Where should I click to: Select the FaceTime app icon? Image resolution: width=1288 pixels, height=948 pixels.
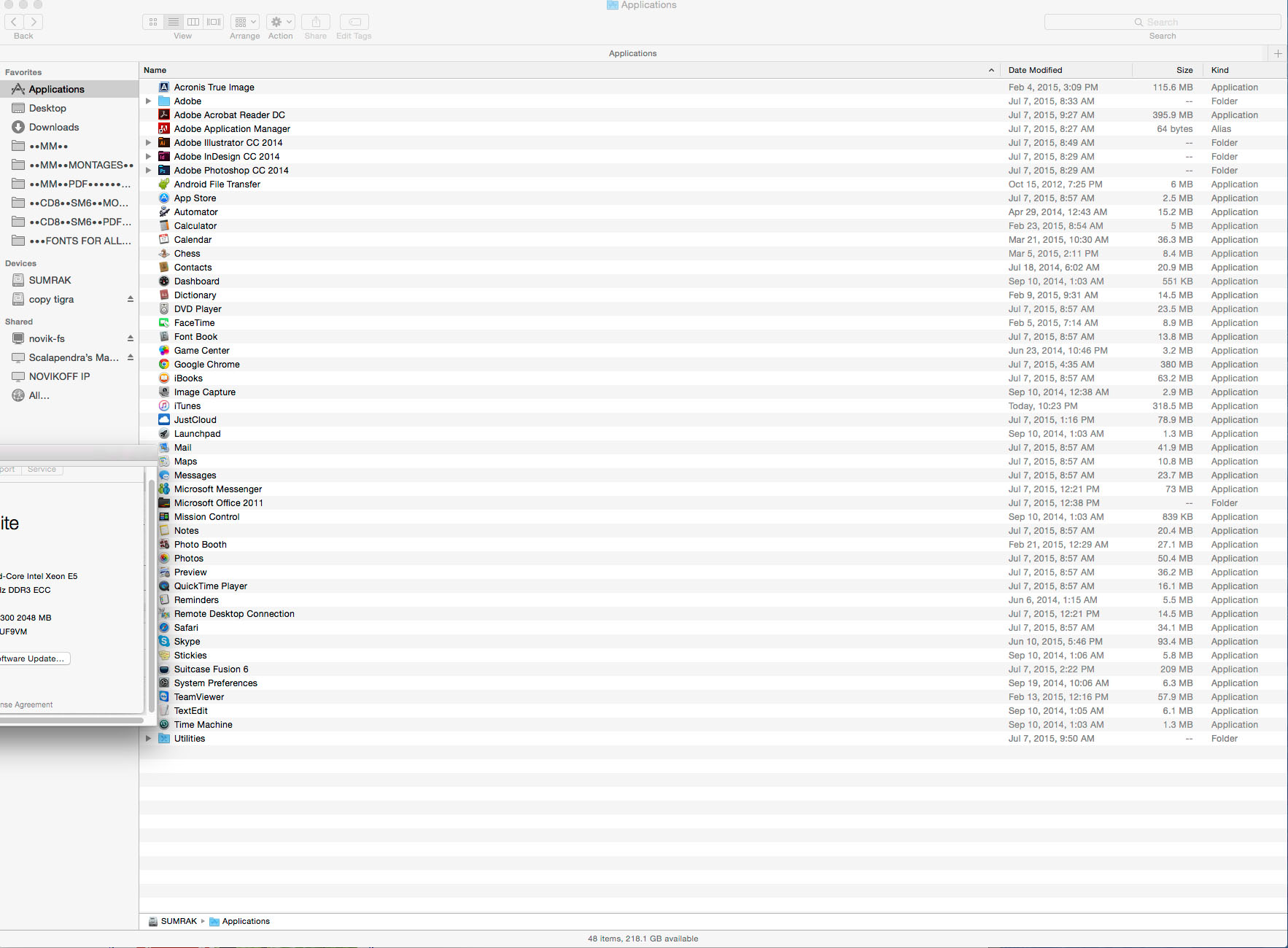pyautogui.click(x=164, y=322)
